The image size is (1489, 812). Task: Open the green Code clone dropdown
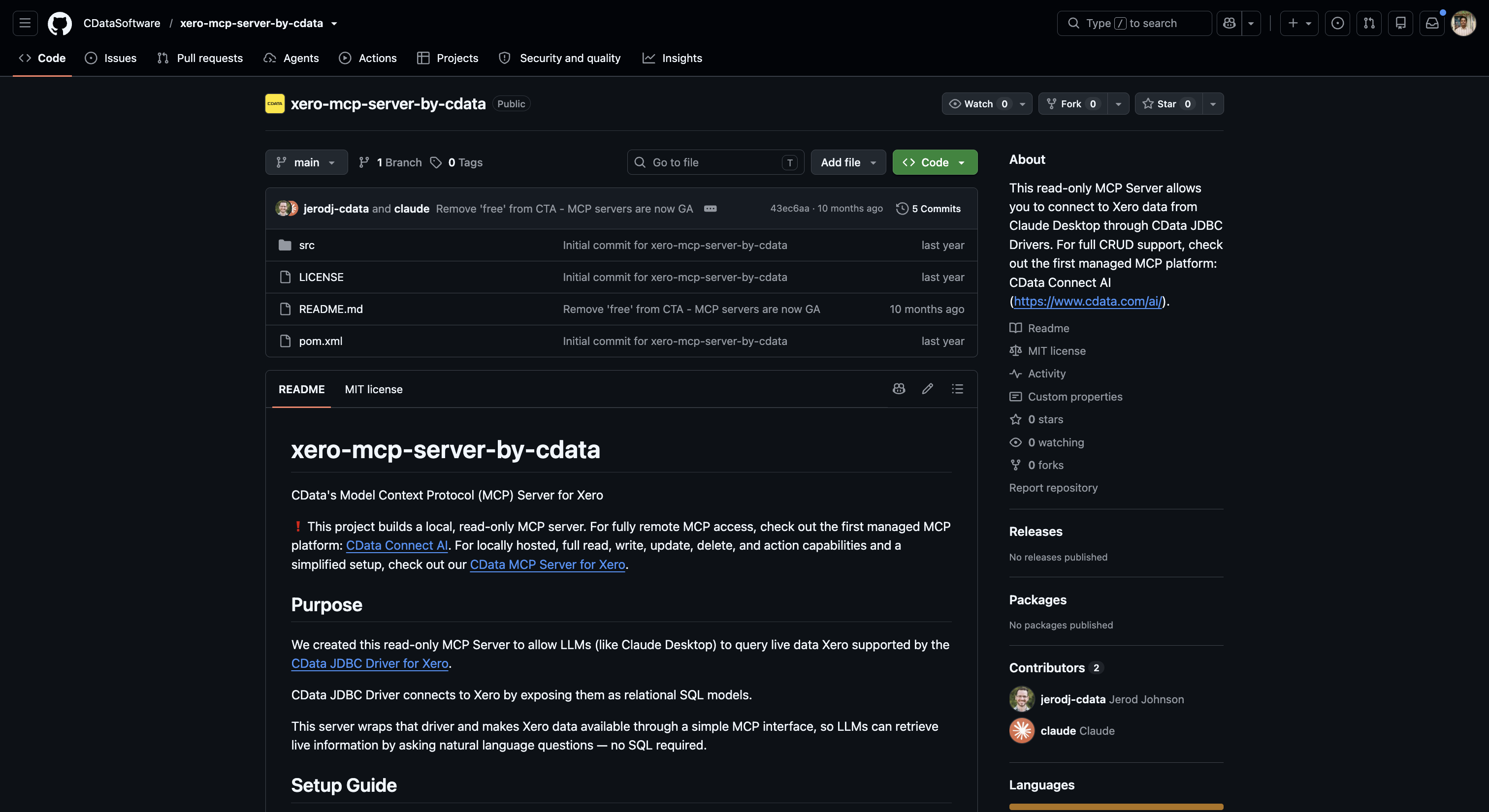[x=935, y=162]
